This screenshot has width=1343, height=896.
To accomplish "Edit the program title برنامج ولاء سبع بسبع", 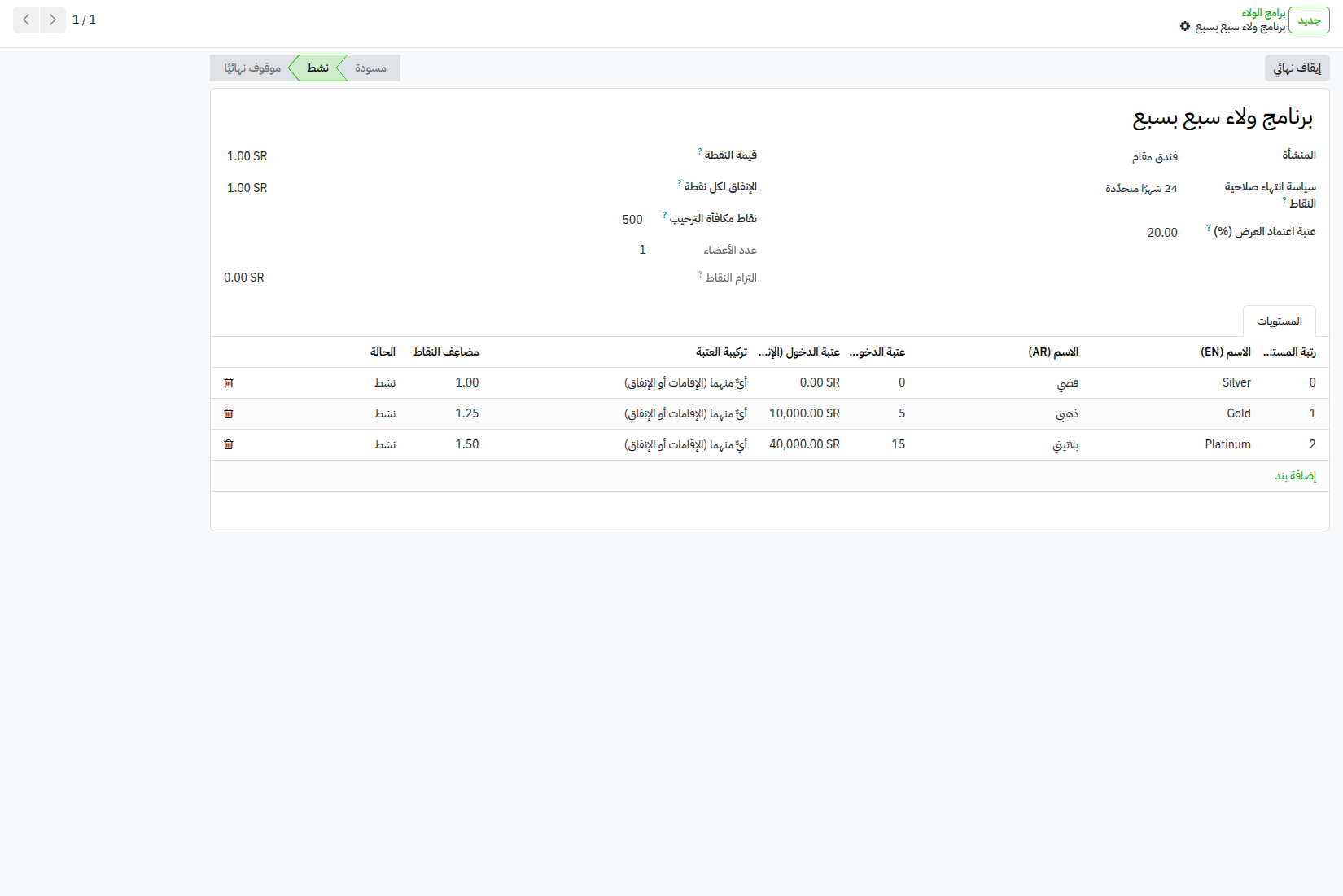I will pos(1223,118).
